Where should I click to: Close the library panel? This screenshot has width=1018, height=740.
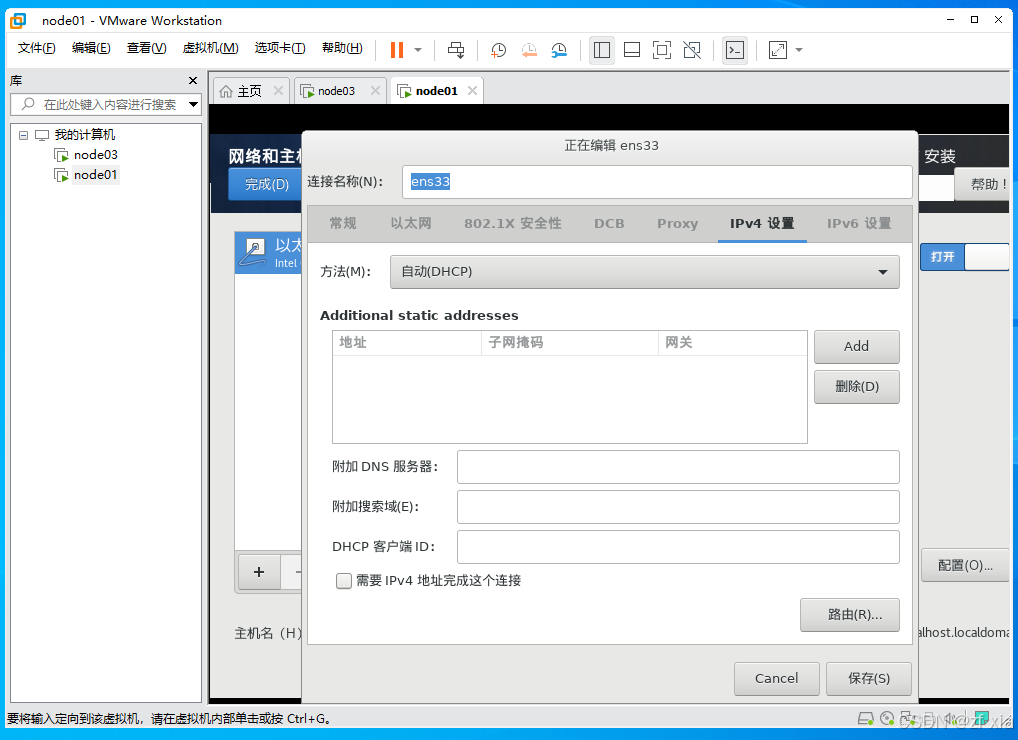[x=193, y=80]
